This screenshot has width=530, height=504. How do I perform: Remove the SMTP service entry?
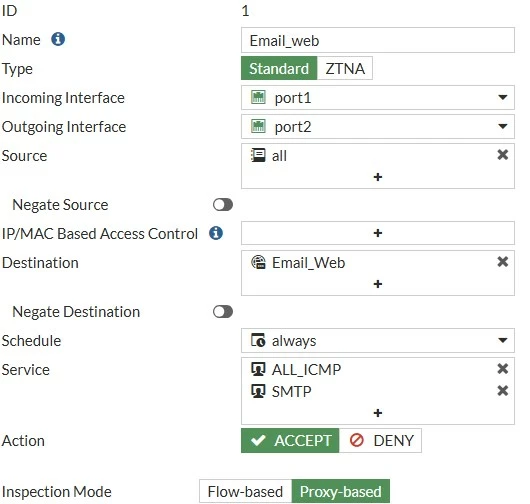(503, 391)
